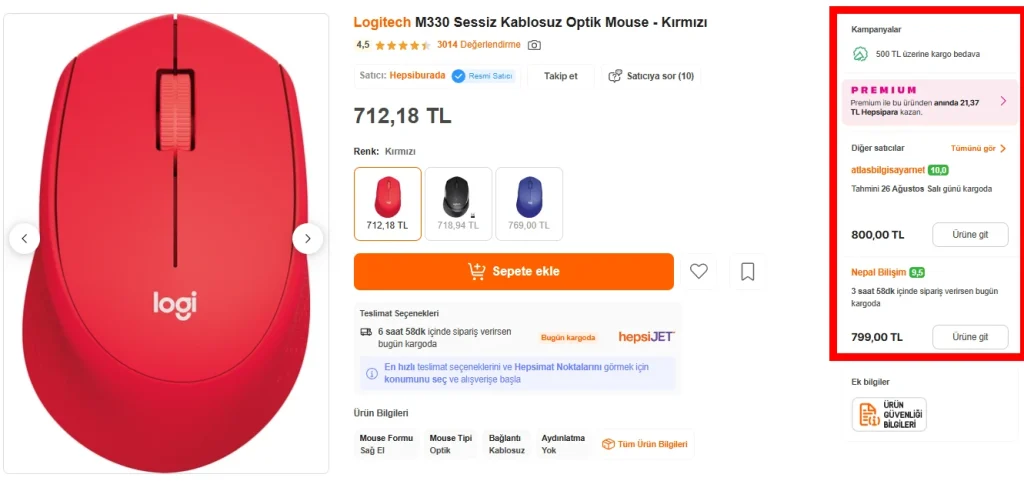Show the next product image
The image size is (1024, 481).
point(308,238)
